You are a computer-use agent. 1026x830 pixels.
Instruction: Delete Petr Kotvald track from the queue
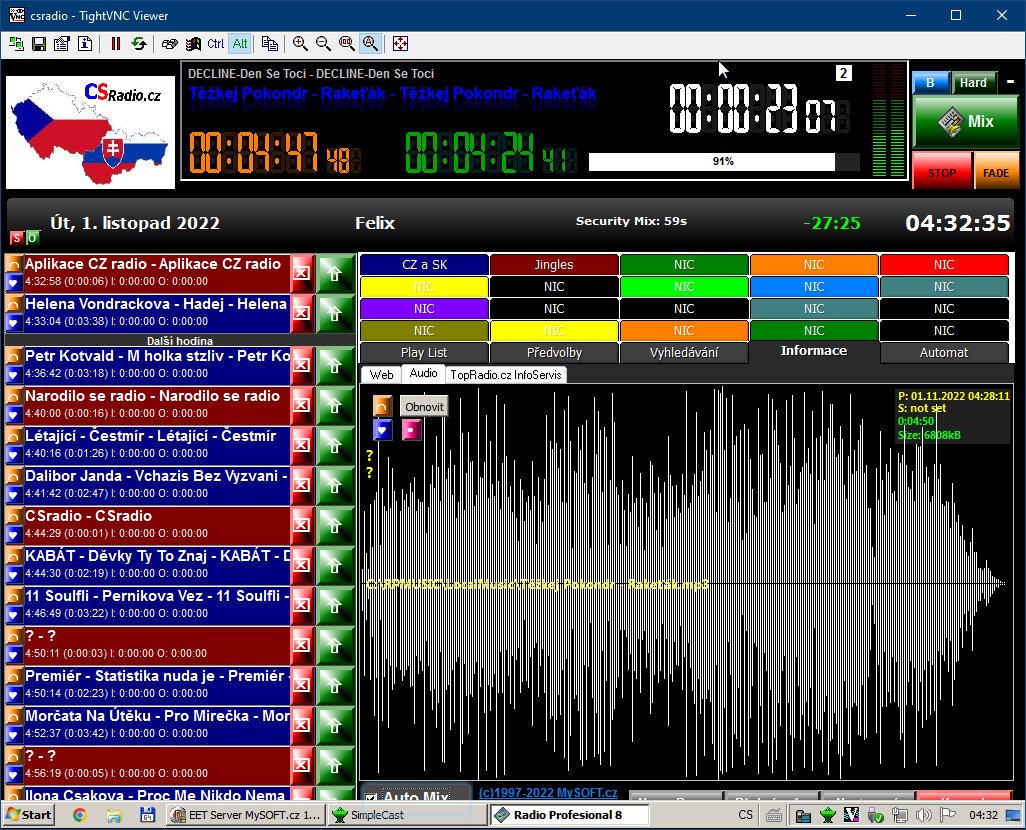click(302, 365)
